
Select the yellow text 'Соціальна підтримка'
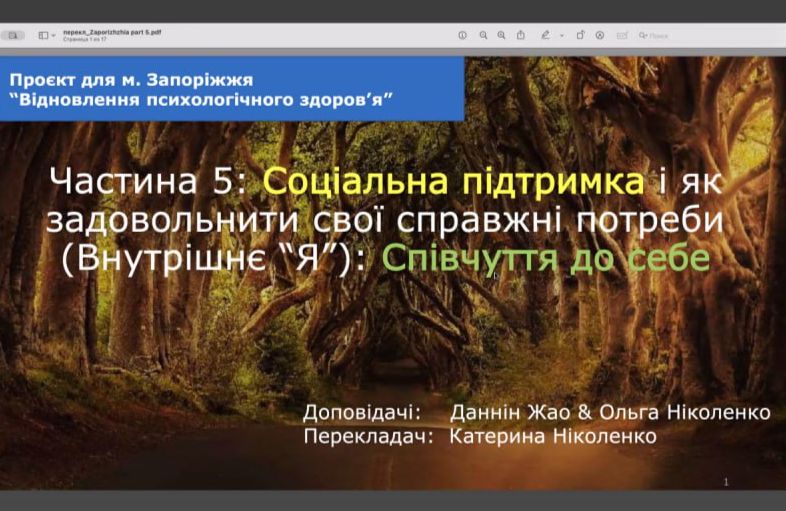(x=453, y=181)
